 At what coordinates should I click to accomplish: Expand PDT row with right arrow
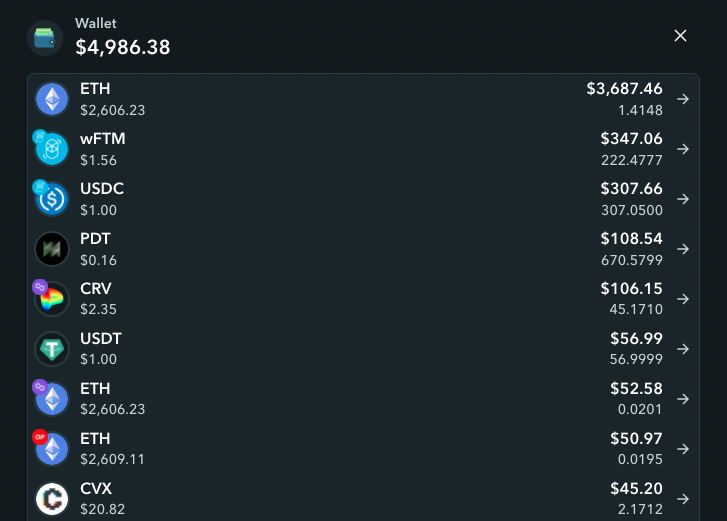tap(682, 249)
